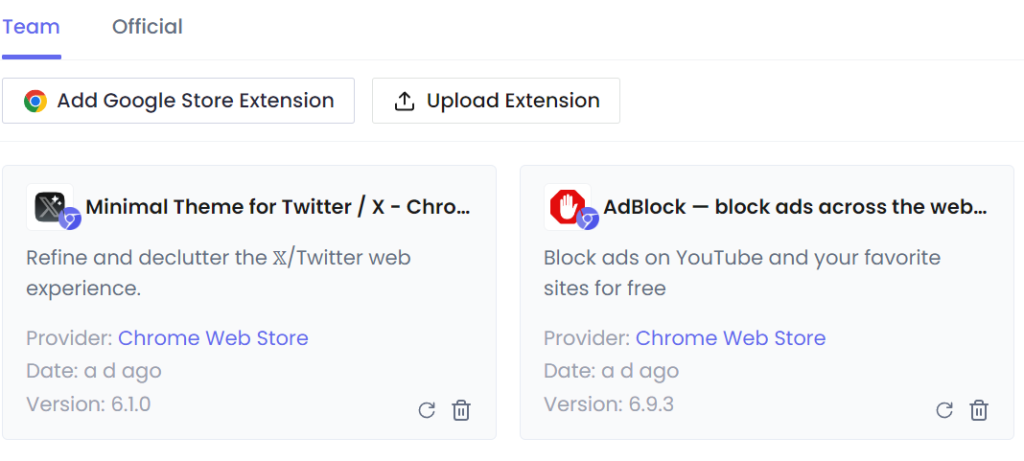Click the Upload Extension button

pyautogui.click(x=496, y=101)
